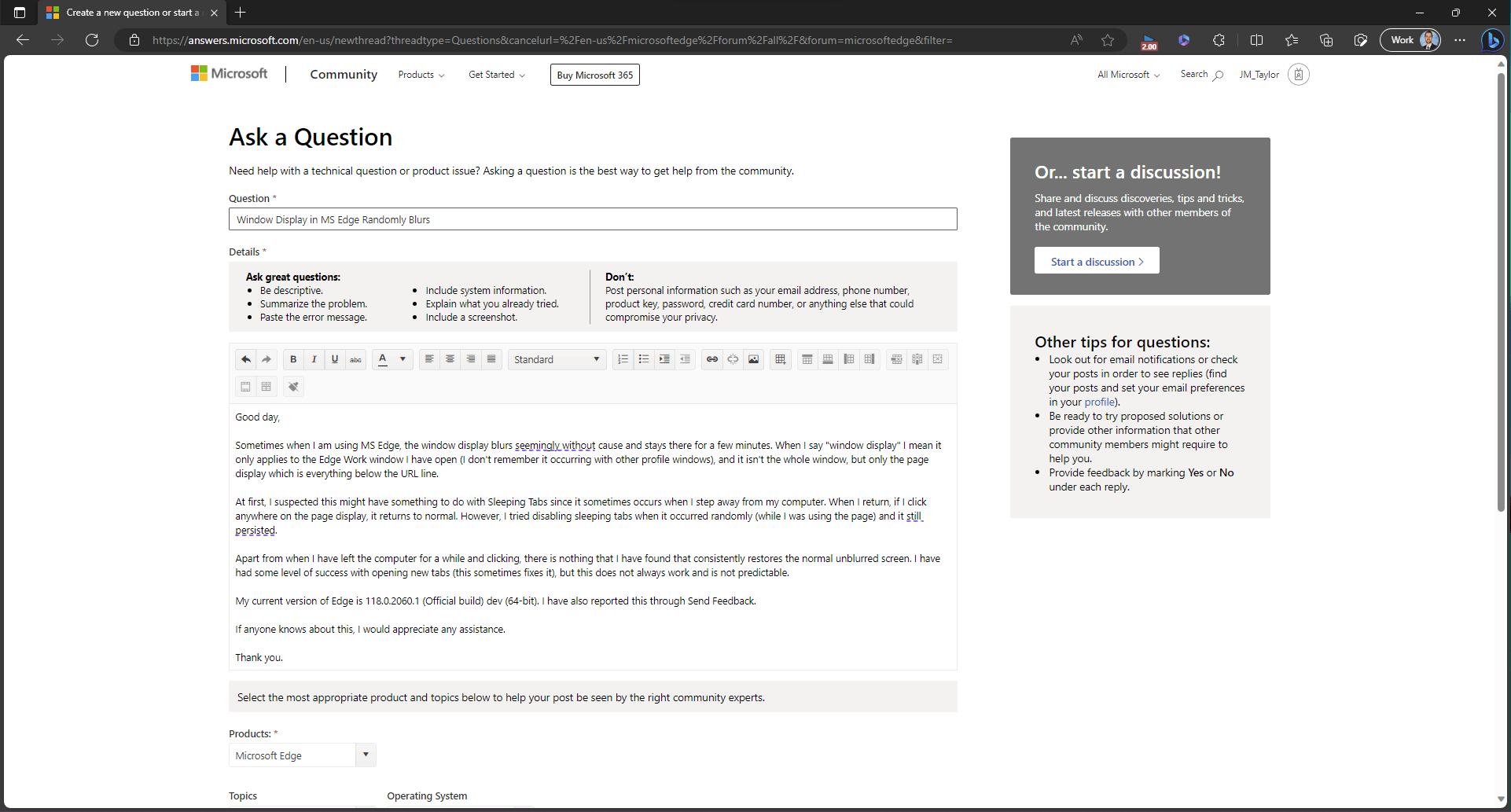Open the Products Microsoft Edge dropdown
This screenshot has height=812, width=1511.
click(x=302, y=755)
